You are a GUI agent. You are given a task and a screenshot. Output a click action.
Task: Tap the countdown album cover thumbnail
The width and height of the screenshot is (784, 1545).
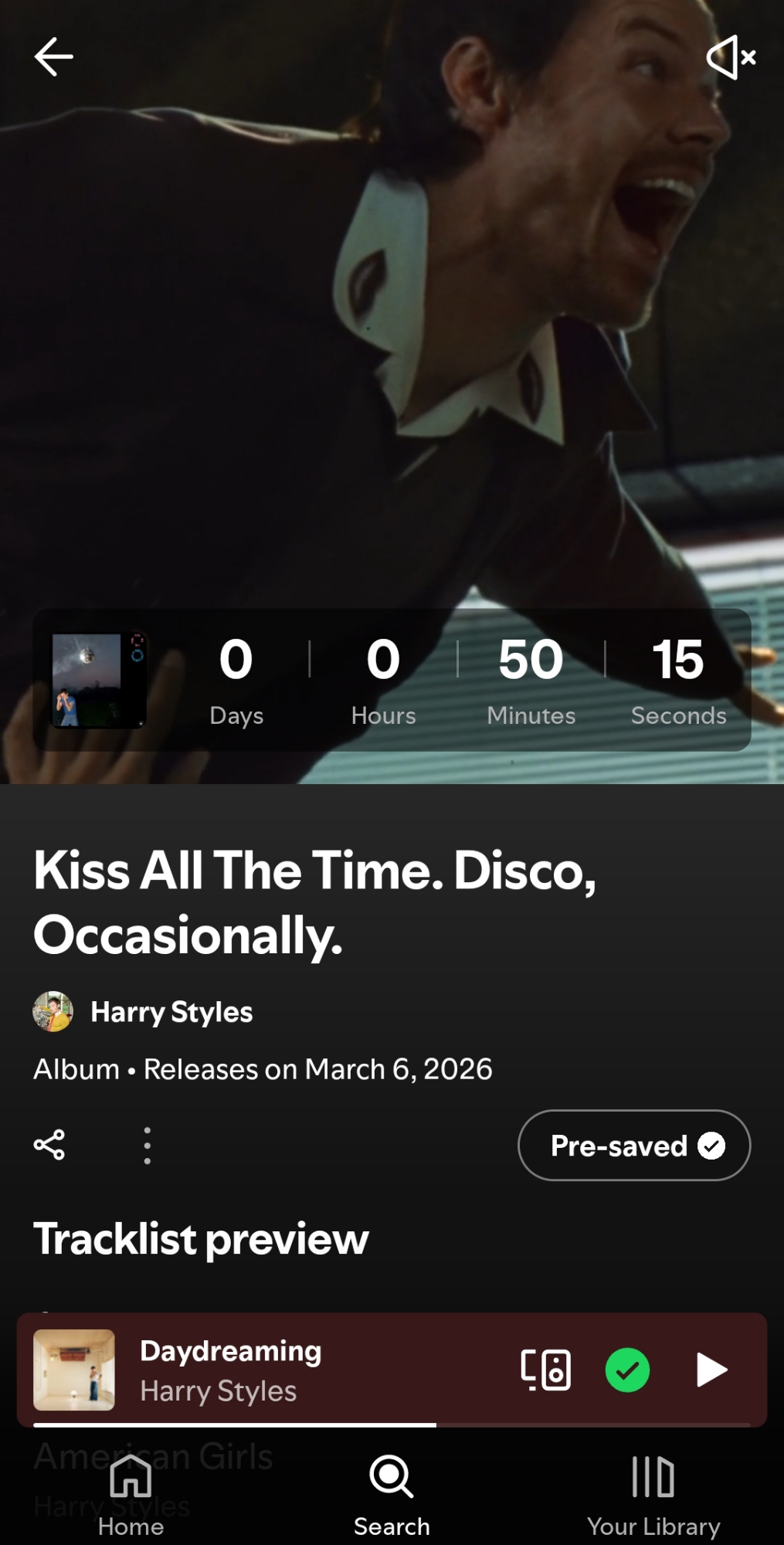point(98,680)
